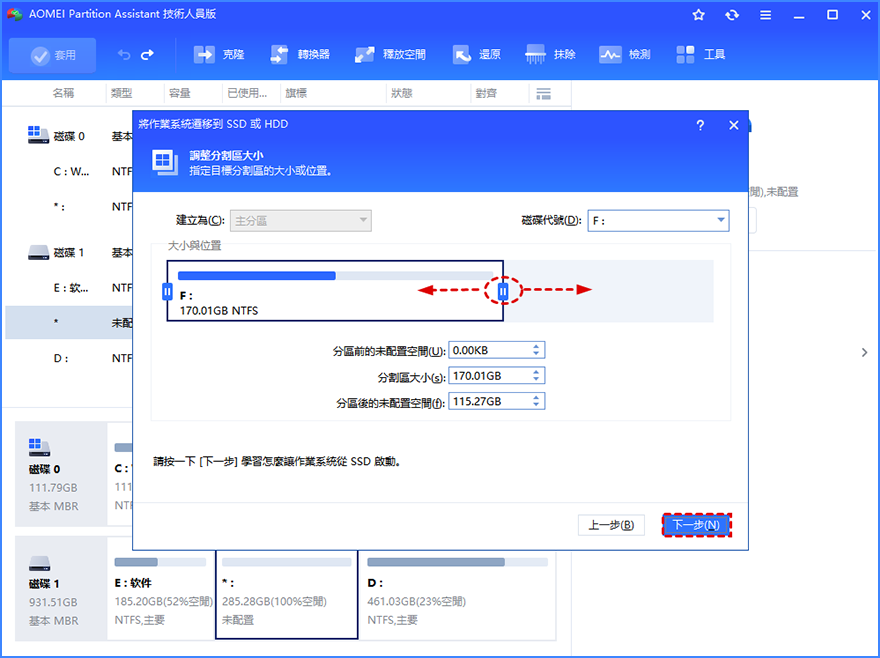Click the left partition resize handle
The width and height of the screenshot is (880, 658).
(x=167, y=291)
